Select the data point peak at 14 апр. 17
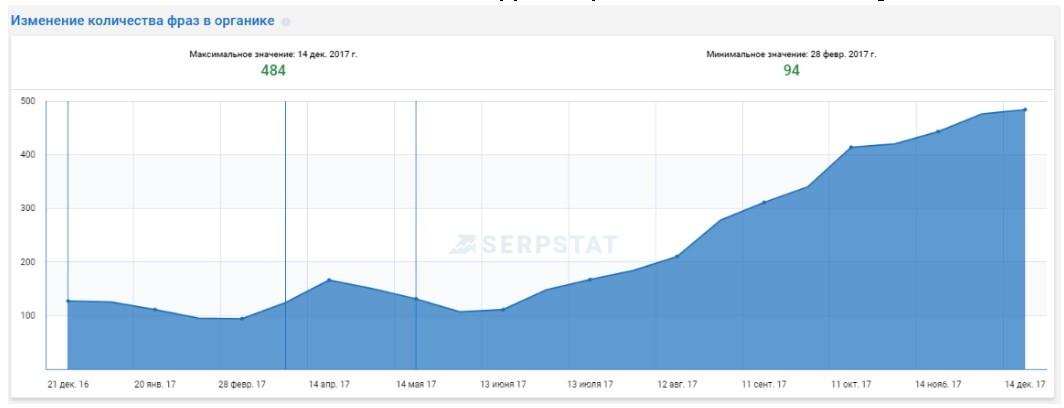This screenshot has width=1064, height=408. point(329,280)
